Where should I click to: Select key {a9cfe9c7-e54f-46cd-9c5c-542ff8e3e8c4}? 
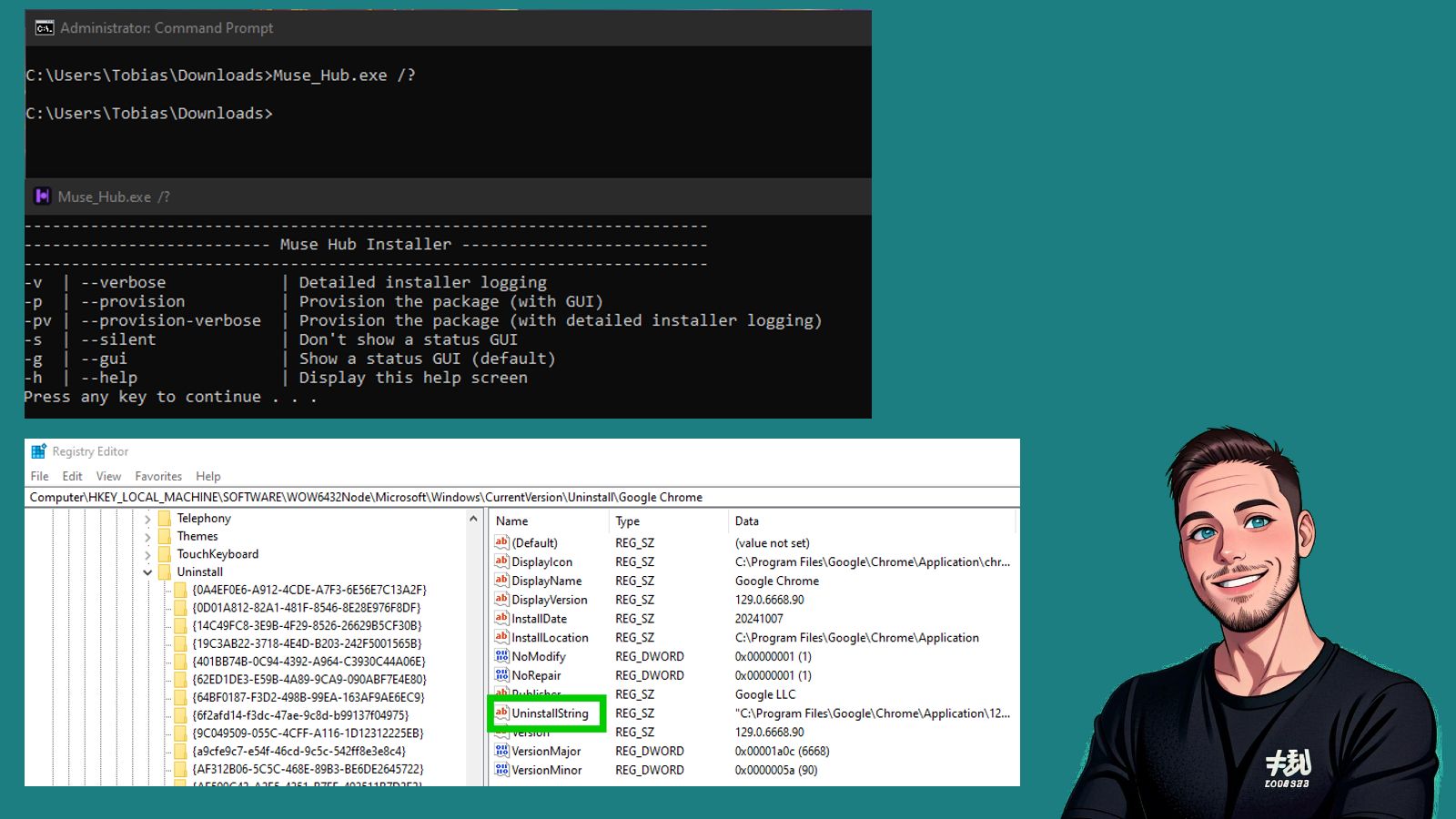[298, 752]
